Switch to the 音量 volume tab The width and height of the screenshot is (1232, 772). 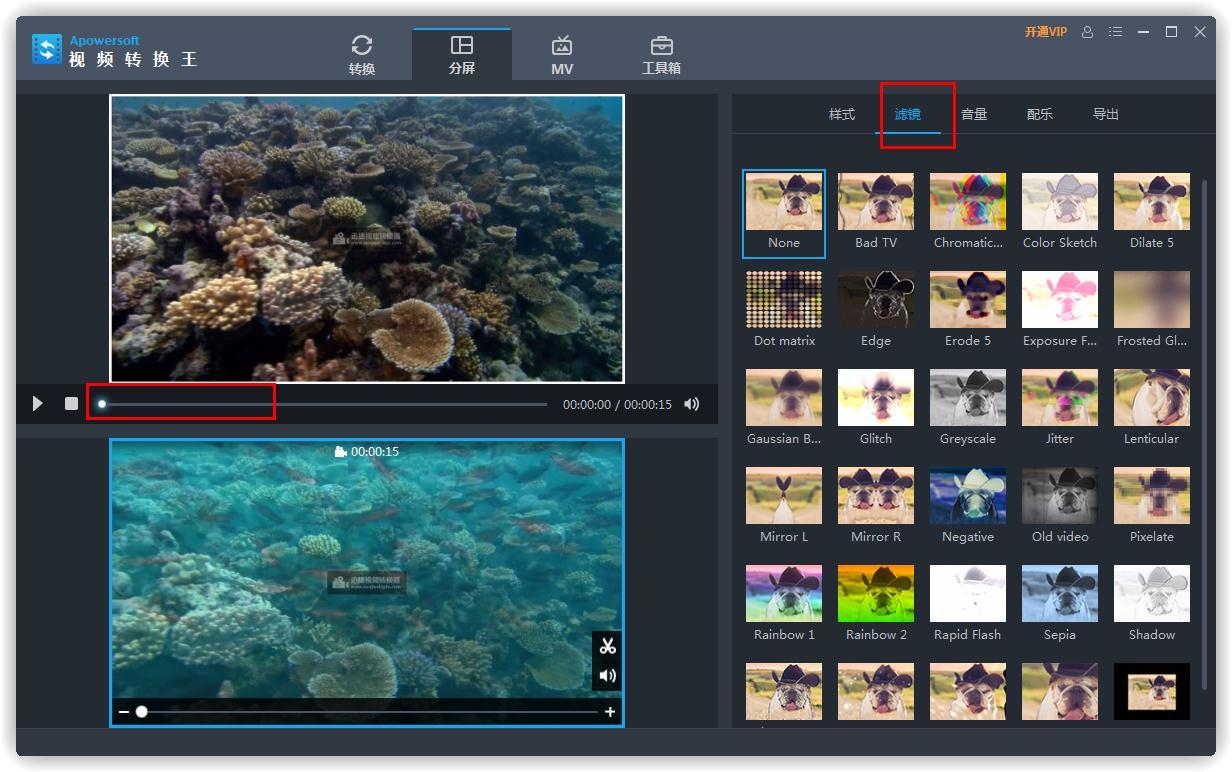974,114
